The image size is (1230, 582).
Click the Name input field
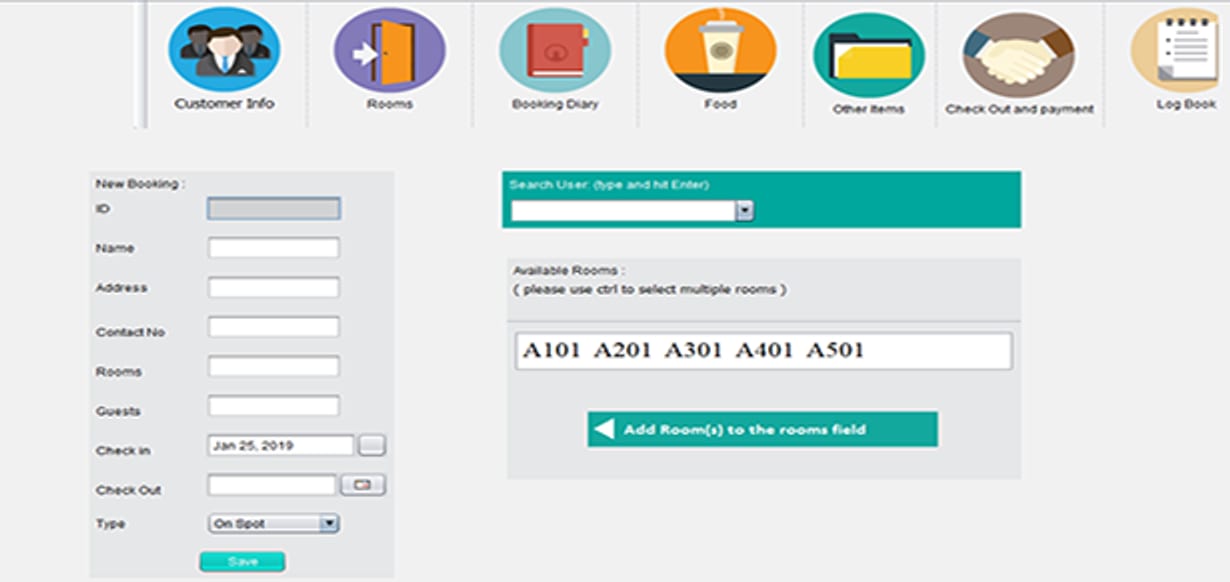(x=274, y=248)
